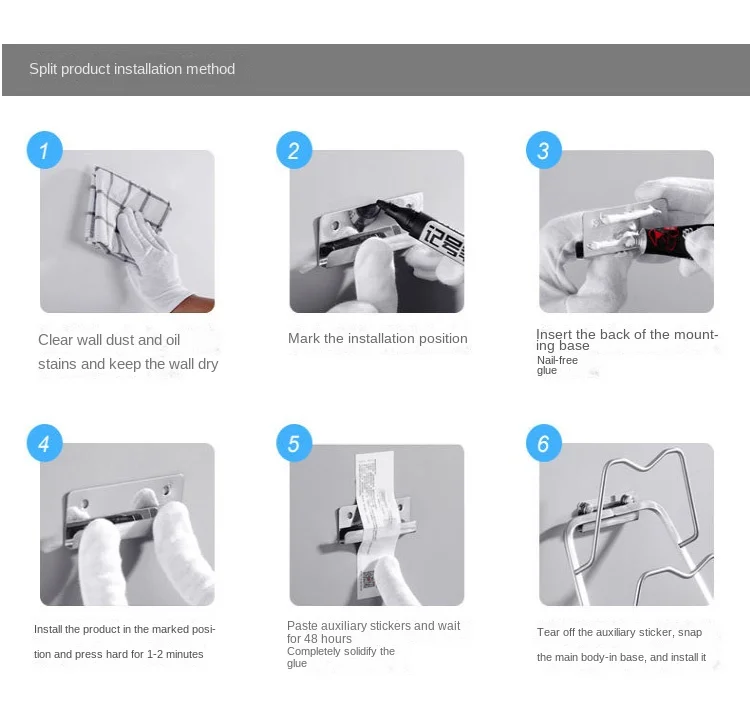Click 'Clear wall dust and oil' caption
750x708 pixels.
coord(109,340)
